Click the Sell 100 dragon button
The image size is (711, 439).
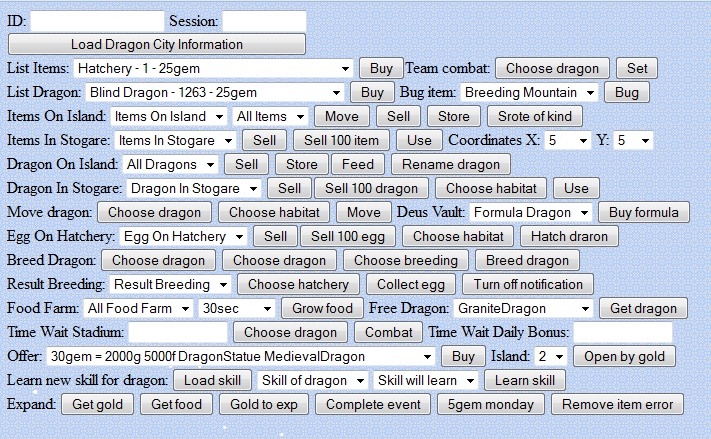click(x=371, y=189)
